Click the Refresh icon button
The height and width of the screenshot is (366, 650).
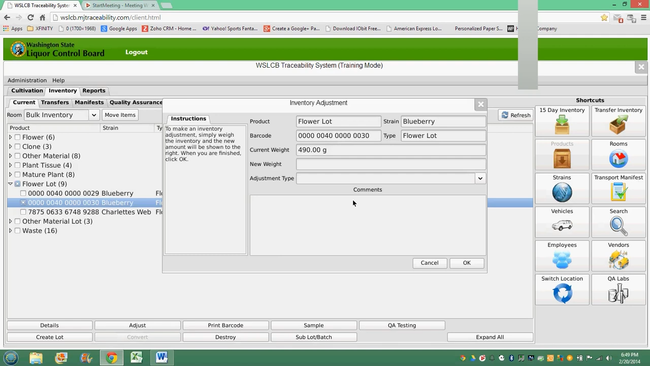point(516,115)
